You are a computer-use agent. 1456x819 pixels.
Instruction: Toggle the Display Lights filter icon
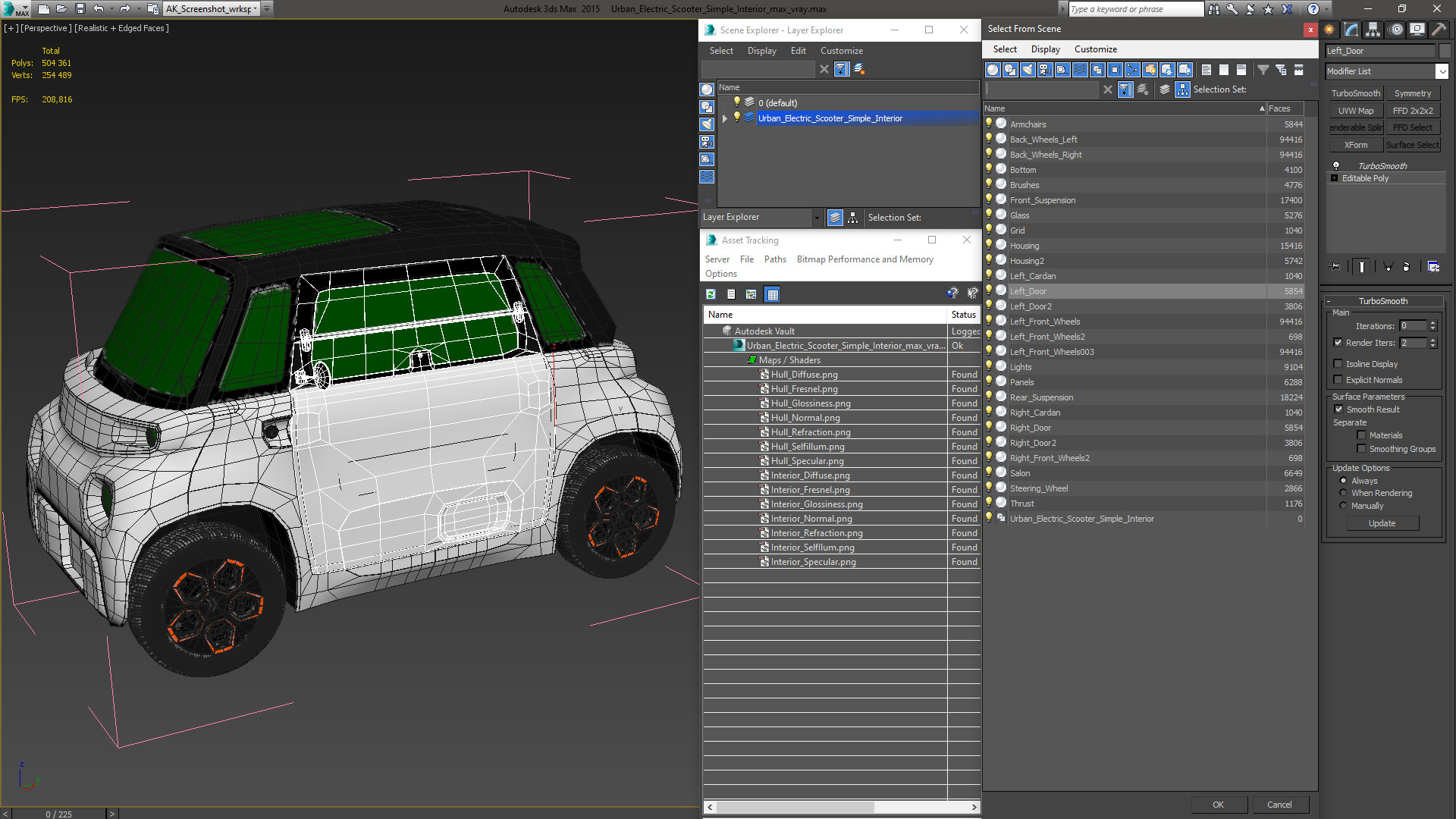1028,70
